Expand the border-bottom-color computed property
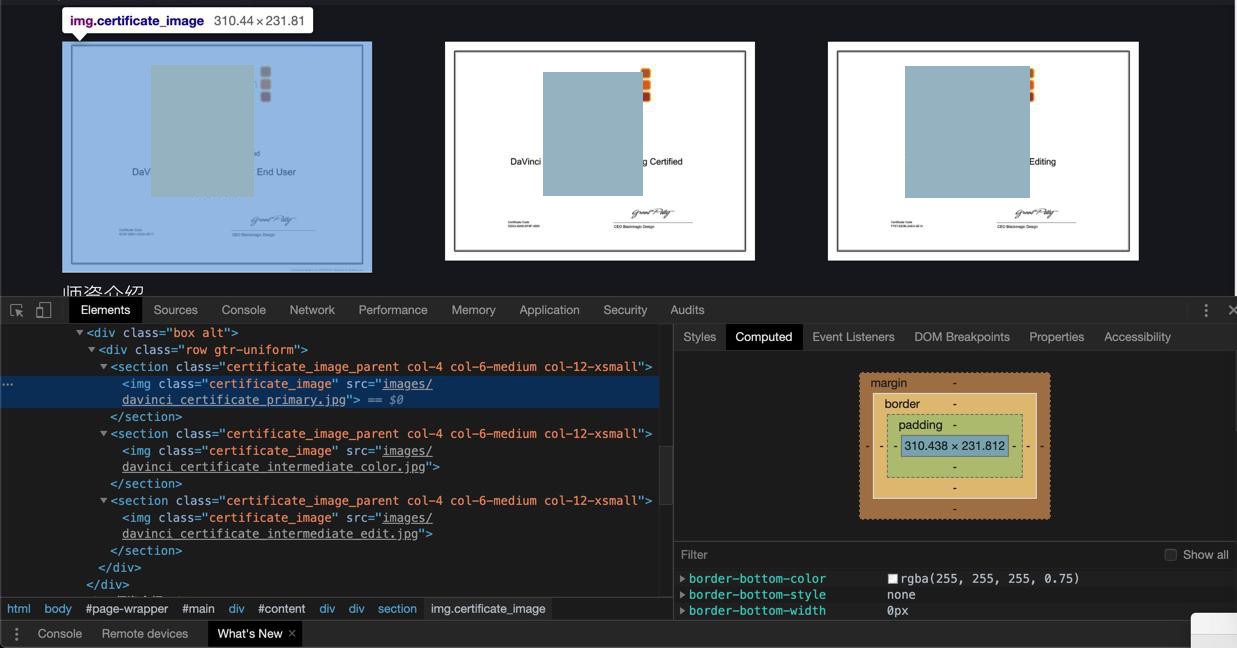This screenshot has width=1237, height=648. coord(683,579)
